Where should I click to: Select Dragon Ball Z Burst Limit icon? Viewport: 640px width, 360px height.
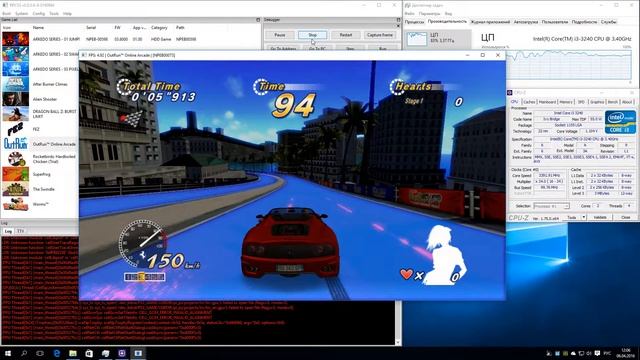coord(15,114)
